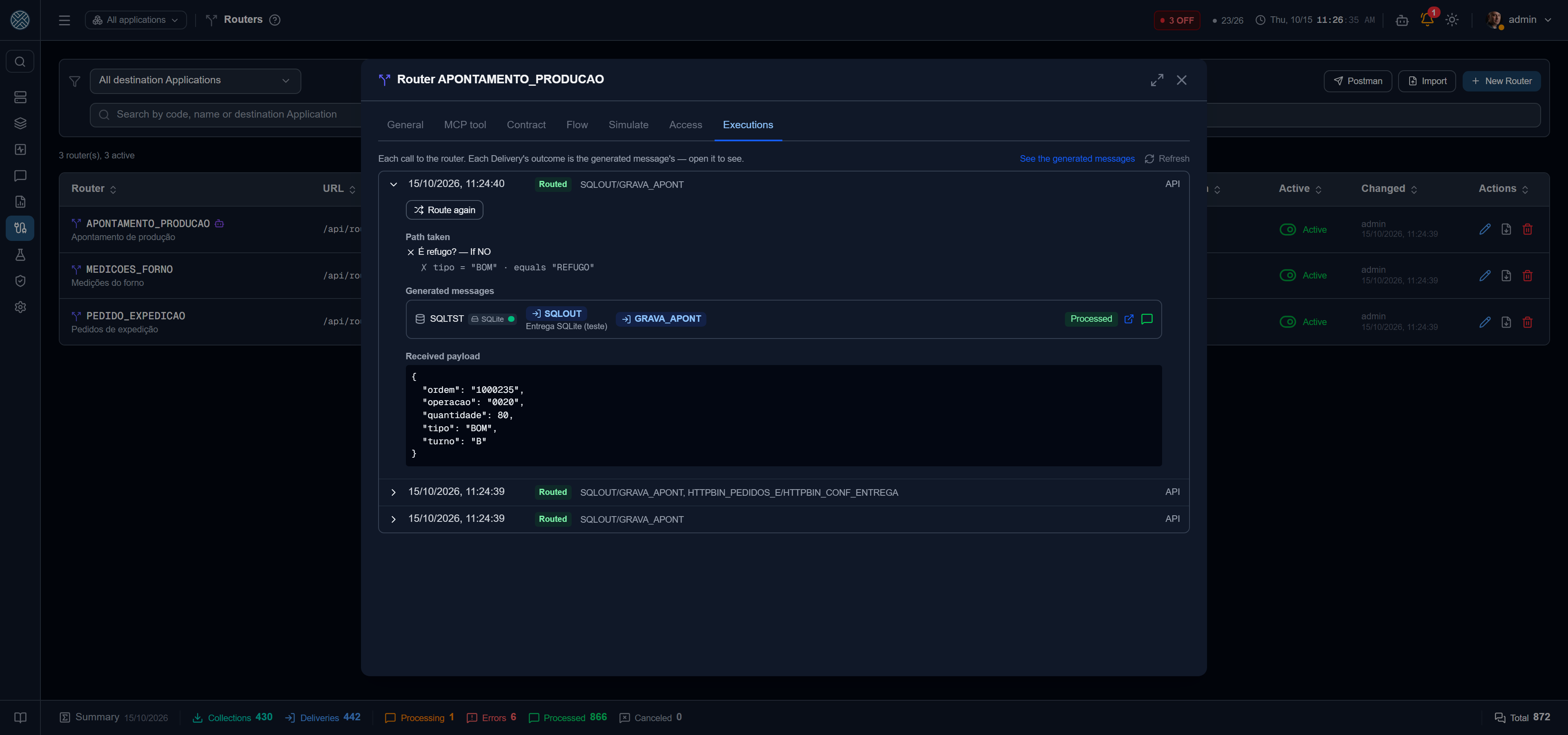Expand router dialog to fullscreen
Viewport: 1568px width, 735px height.
pos(1156,80)
